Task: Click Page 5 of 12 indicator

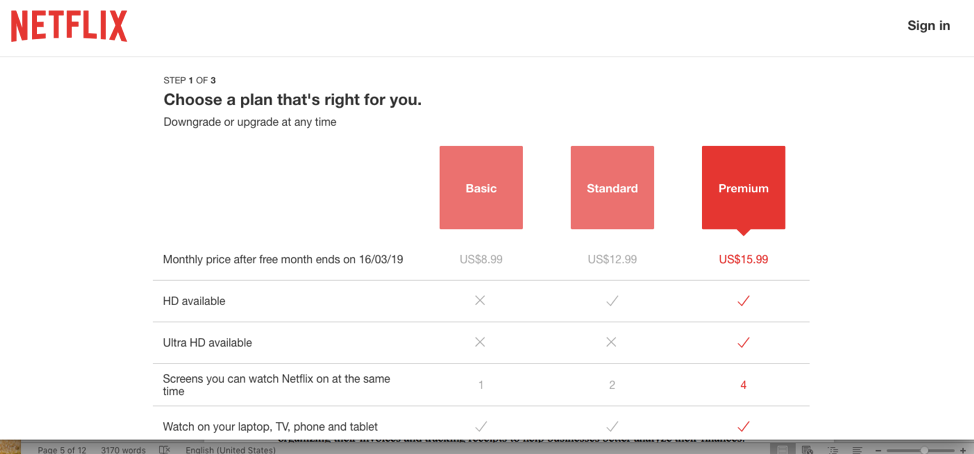Action: 62,450
